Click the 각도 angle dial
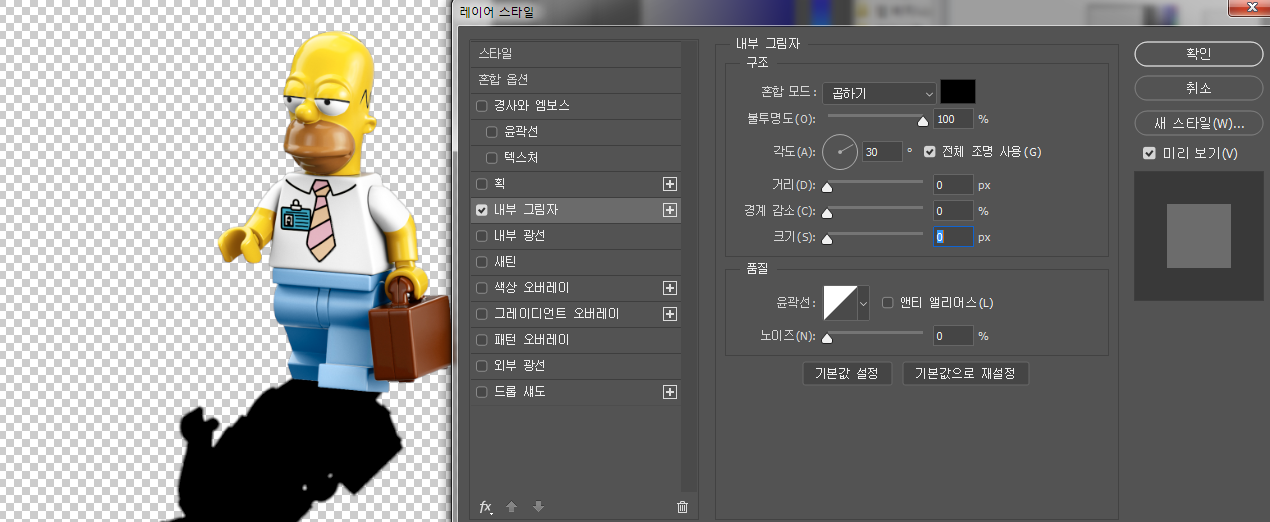Screen dimensions: 1270x522 (840, 152)
